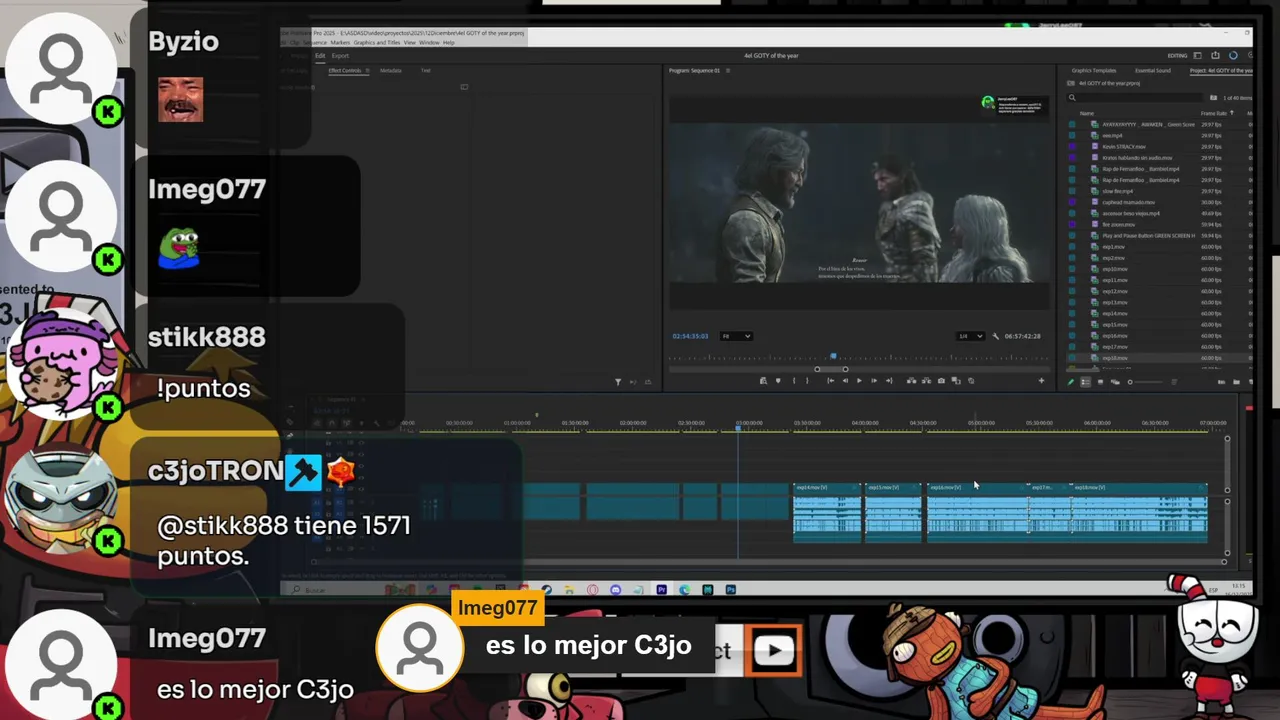Screen dimensions: 1280x720
Task: Click the Lift button in Program monitor
Action: pyautogui.click(x=911, y=381)
